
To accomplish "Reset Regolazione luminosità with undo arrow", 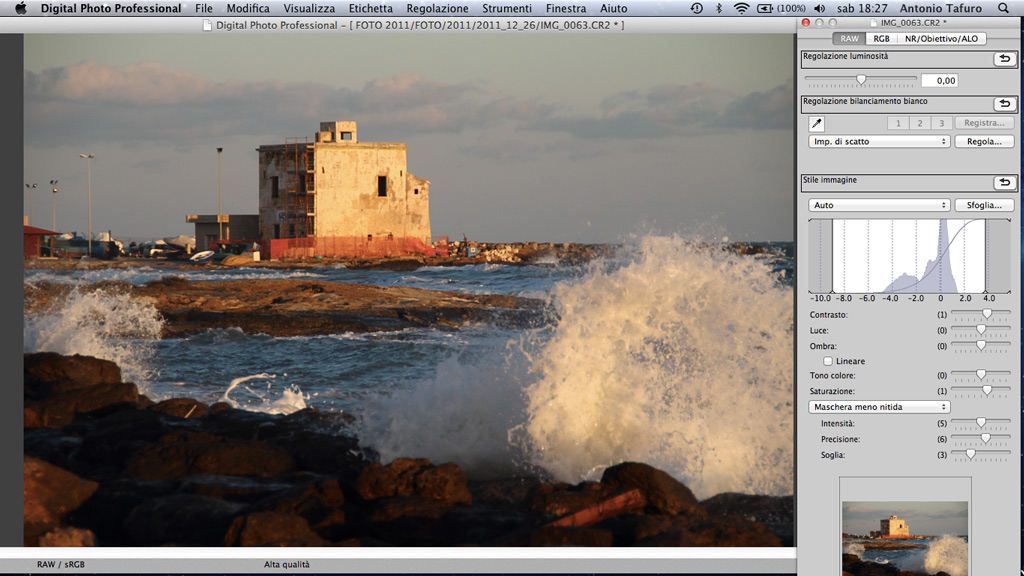I will pyautogui.click(x=1004, y=59).
